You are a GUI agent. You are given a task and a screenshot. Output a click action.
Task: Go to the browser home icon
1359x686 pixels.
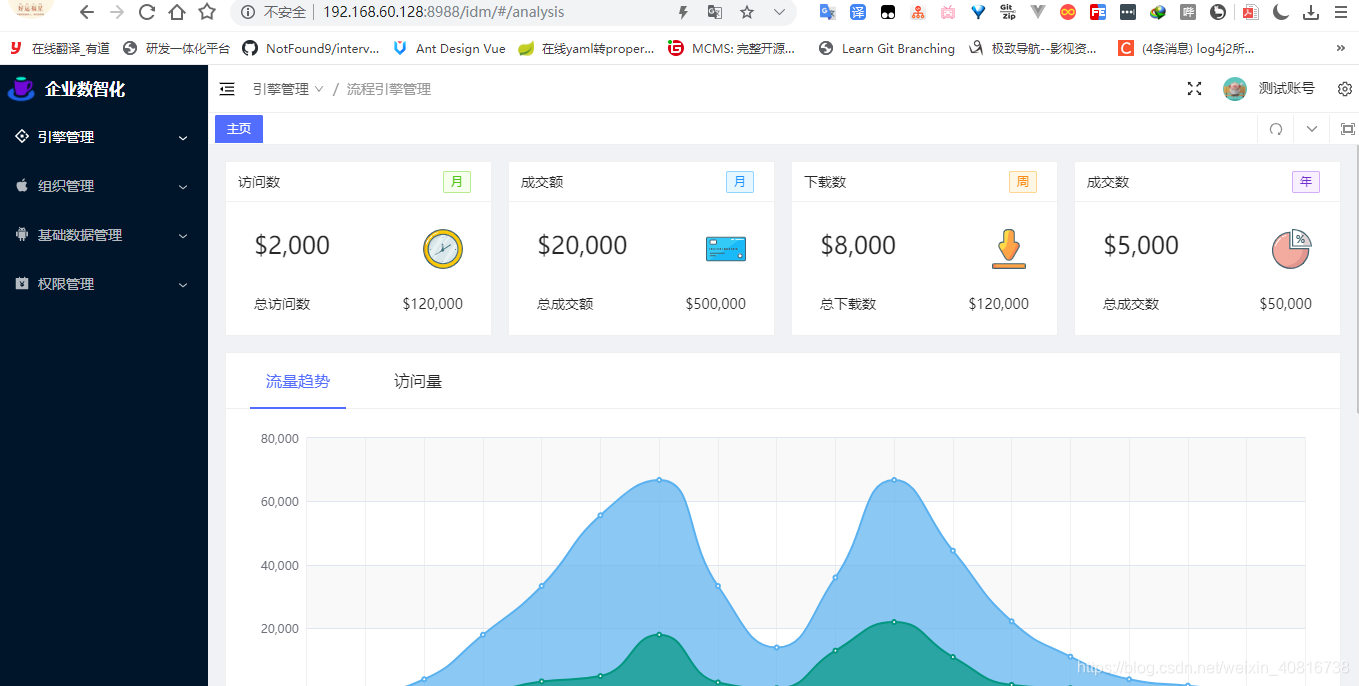click(x=177, y=13)
